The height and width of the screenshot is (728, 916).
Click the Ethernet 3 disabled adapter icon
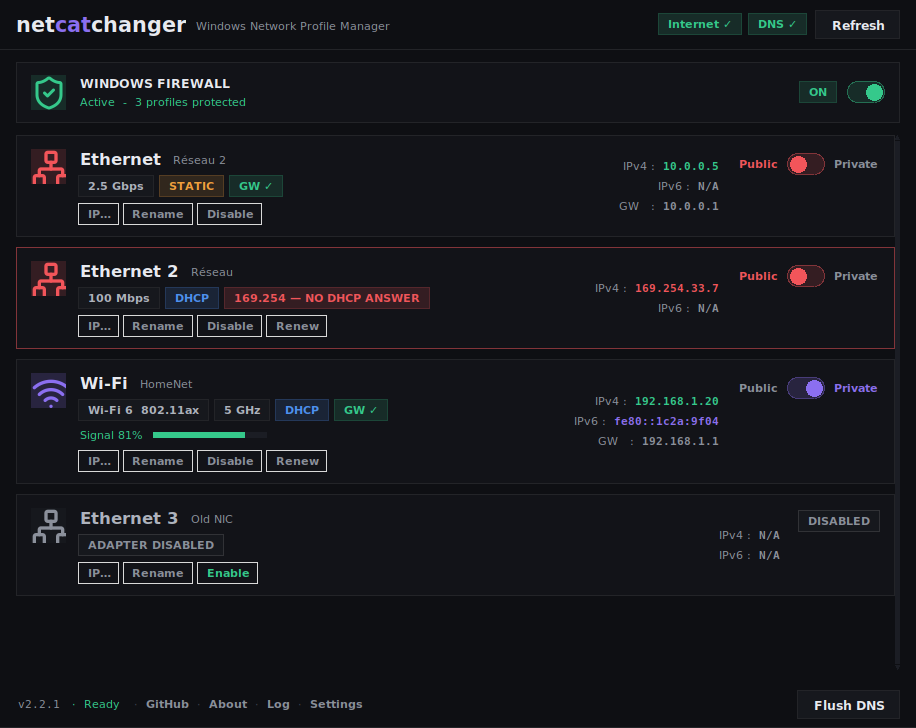48,526
